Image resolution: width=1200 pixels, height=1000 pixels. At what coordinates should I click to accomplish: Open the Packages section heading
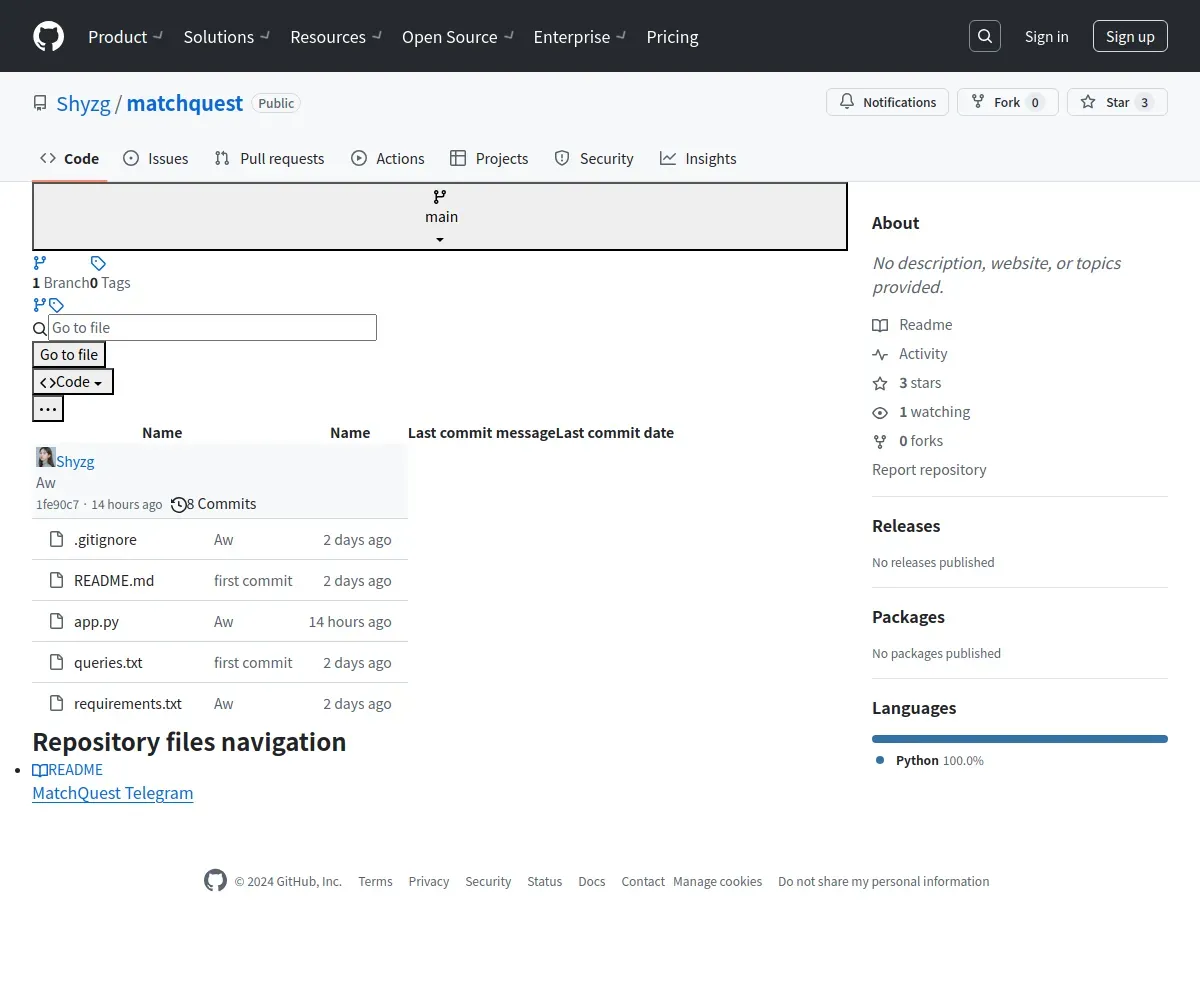[908, 617]
